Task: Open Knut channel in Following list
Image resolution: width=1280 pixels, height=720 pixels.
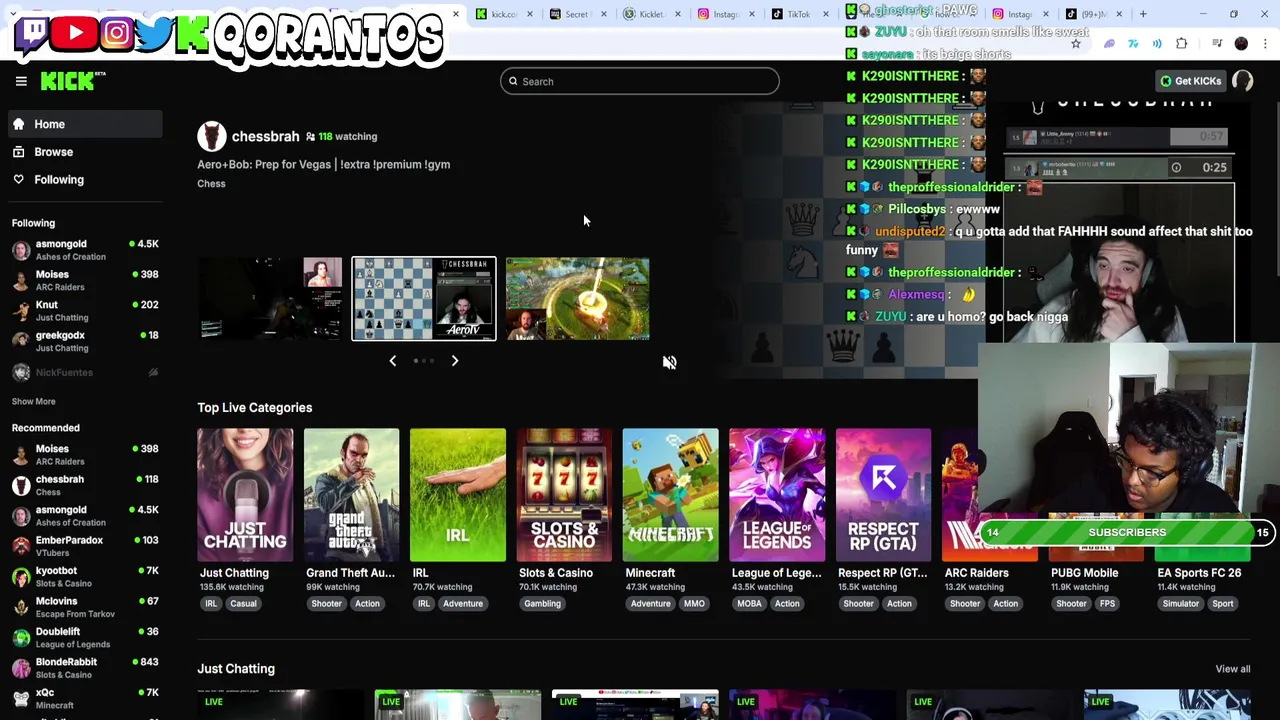Action: pyautogui.click(x=85, y=311)
